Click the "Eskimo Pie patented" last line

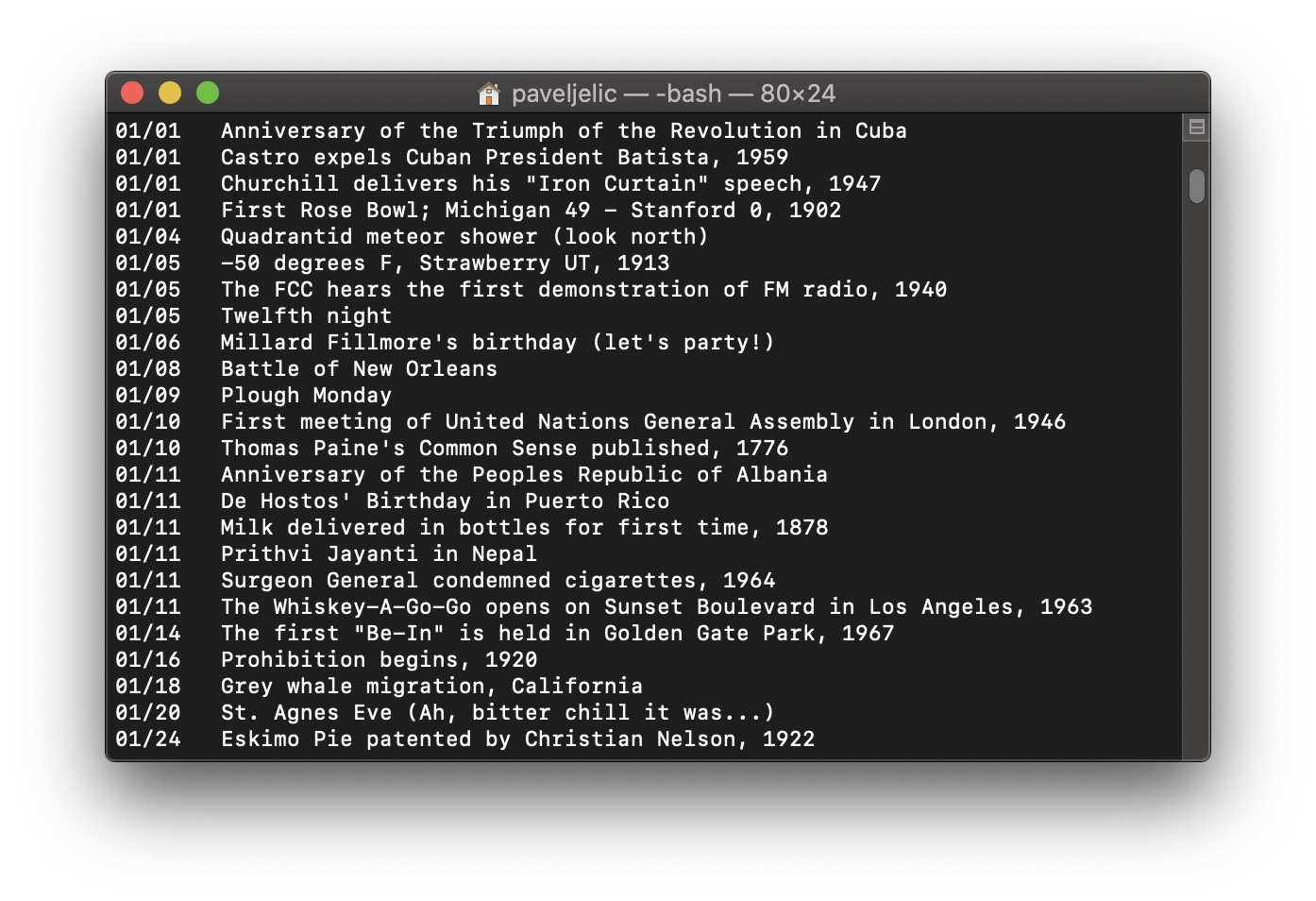pyautogui.click(x=517, y=739)
